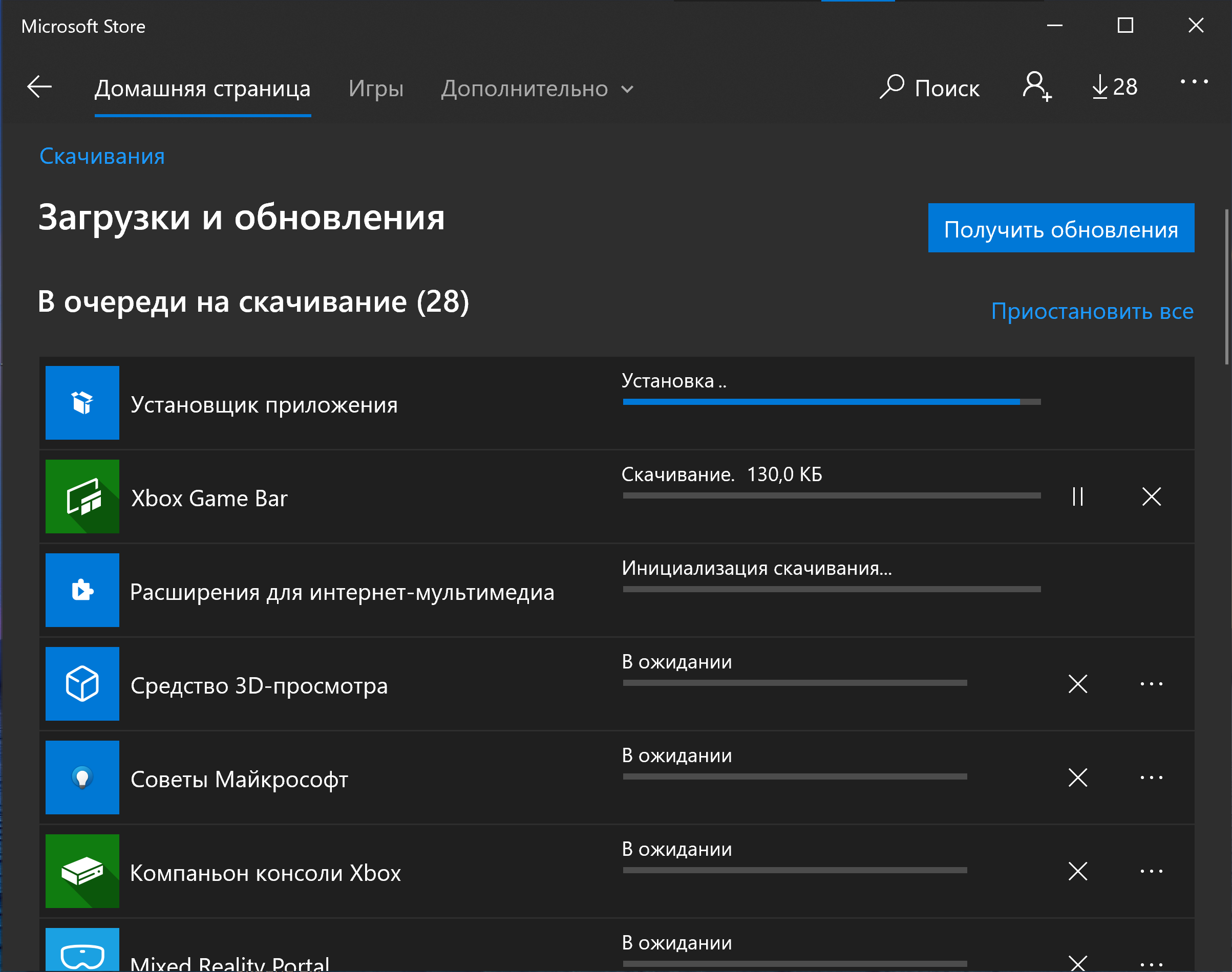Viewport: 1232px width, 972px height.
Task: Click the Инициализация скачивания... status text
Action: tap(757, 568)
